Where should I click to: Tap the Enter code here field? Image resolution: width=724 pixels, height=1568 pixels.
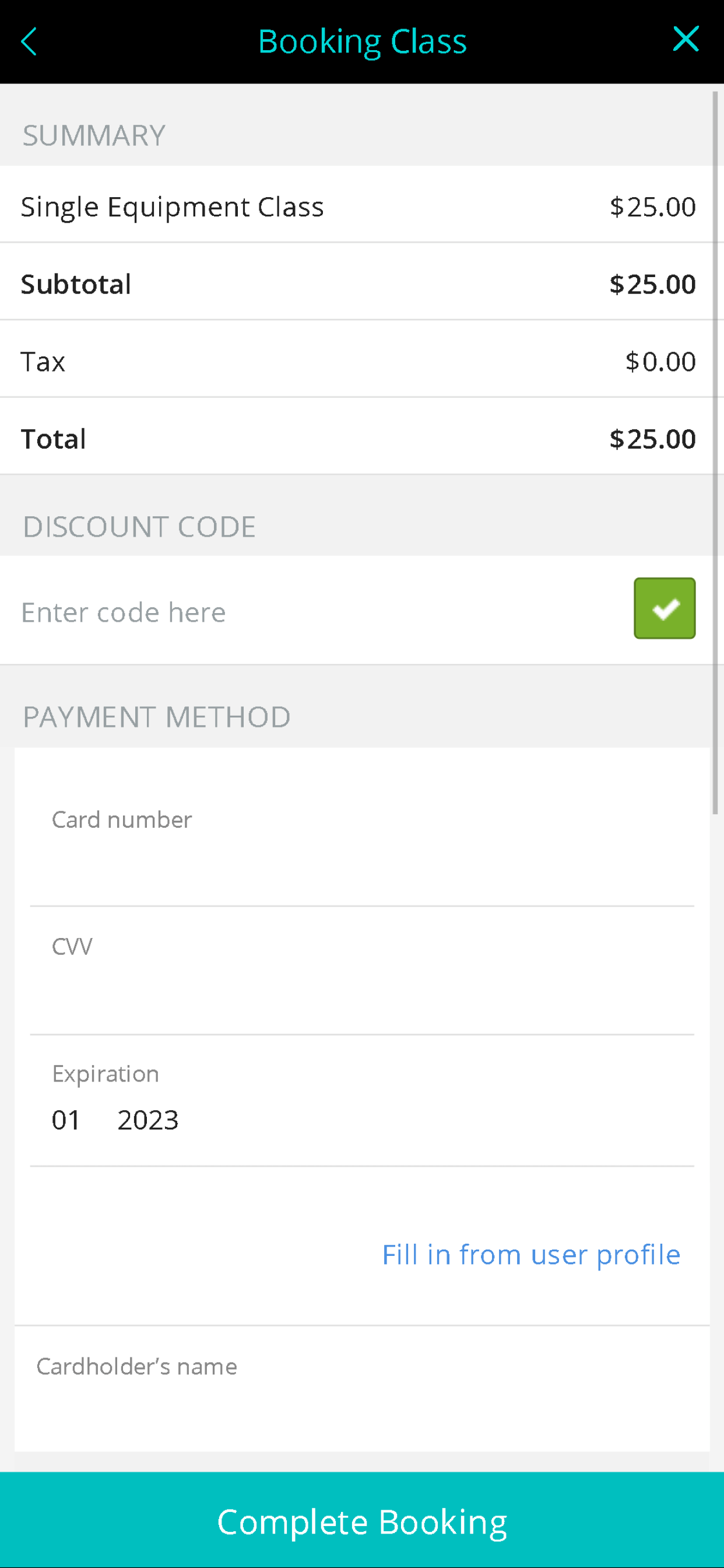pyautogui.click(x=317, y=612)
